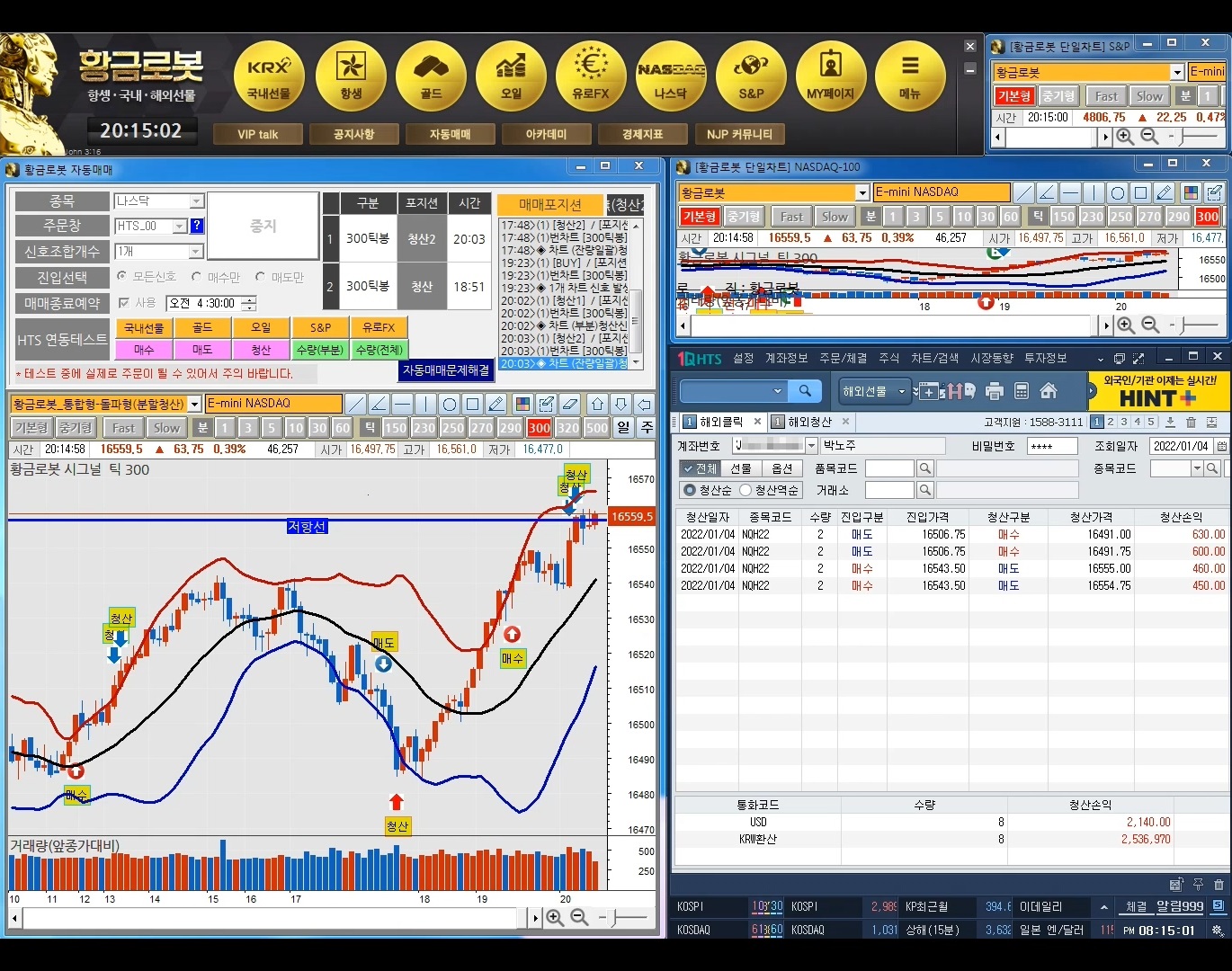Click the printer icon in 1QHTS toolbar

995,391
